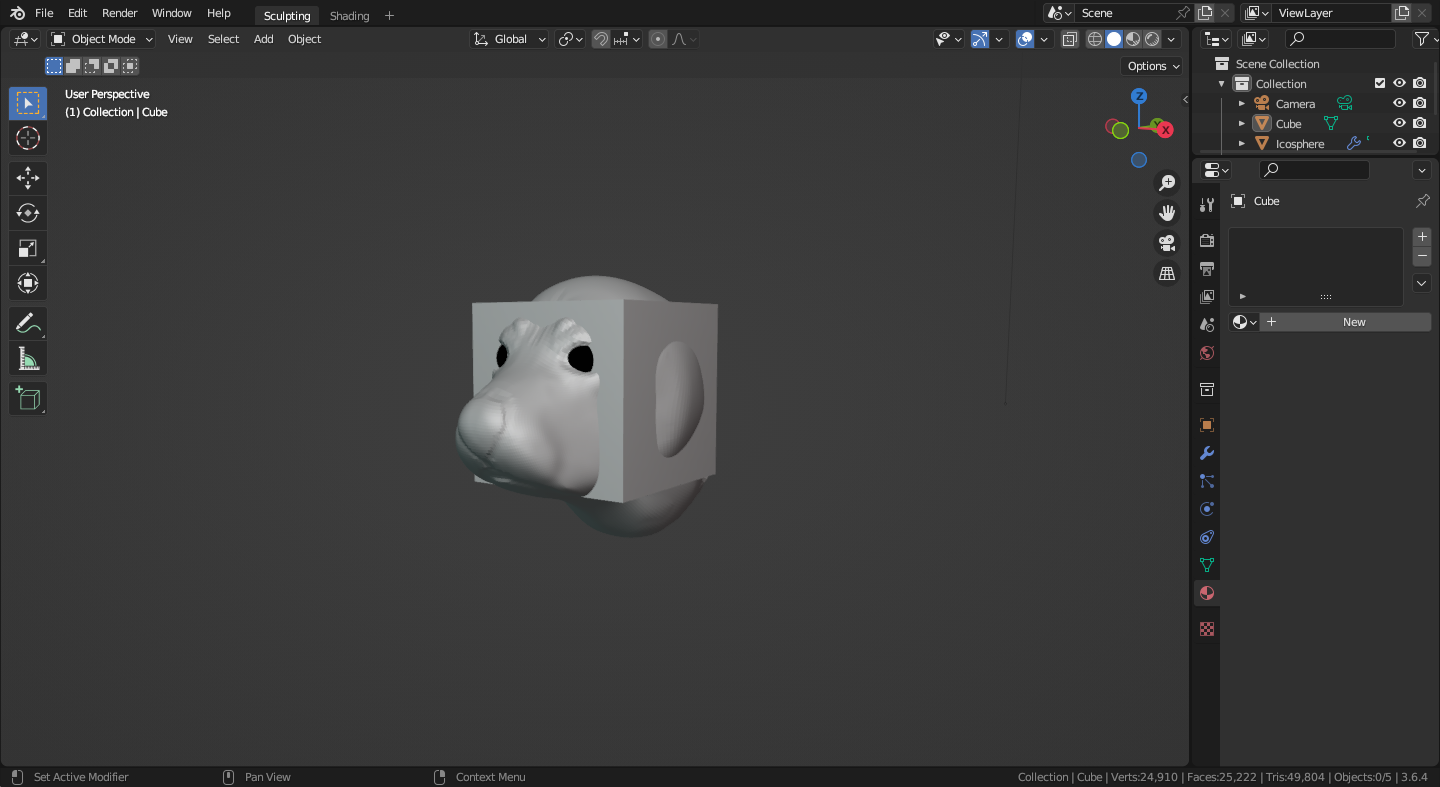Click the Add Cube tool
This screenshot has width=1440, height=787.
pos(28,398)
